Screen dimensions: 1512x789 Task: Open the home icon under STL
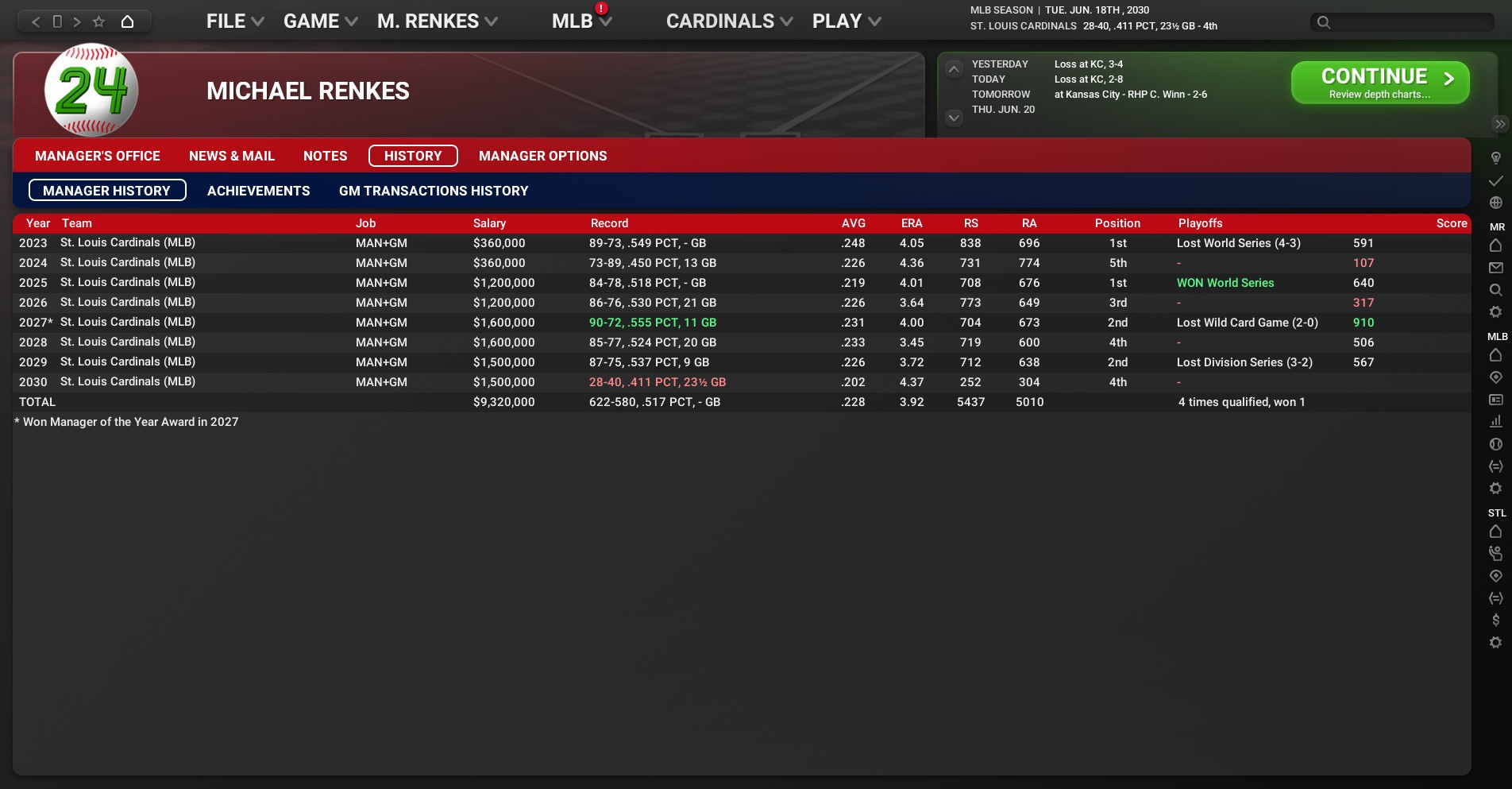[x=1496, y=532]
